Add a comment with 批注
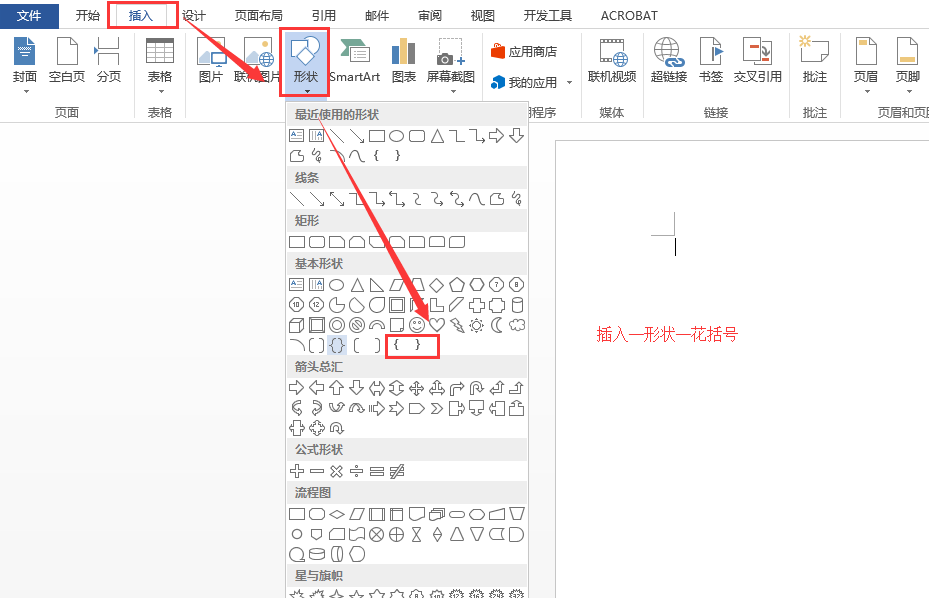Viewport: 929px width, 598px height. click(x=815, y=59)
